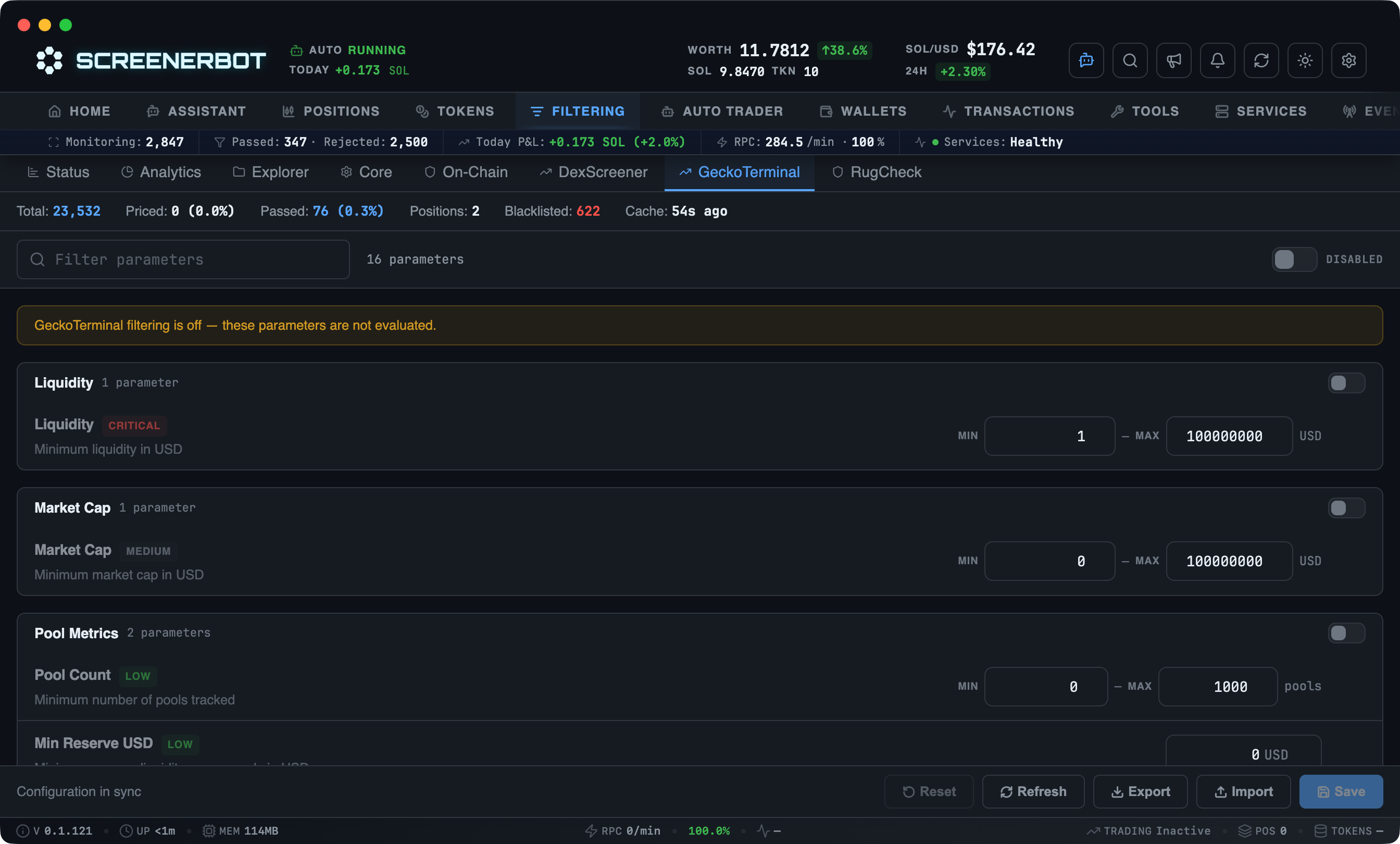
Task: Click the Save button
Action: [x=1341, y=791]
